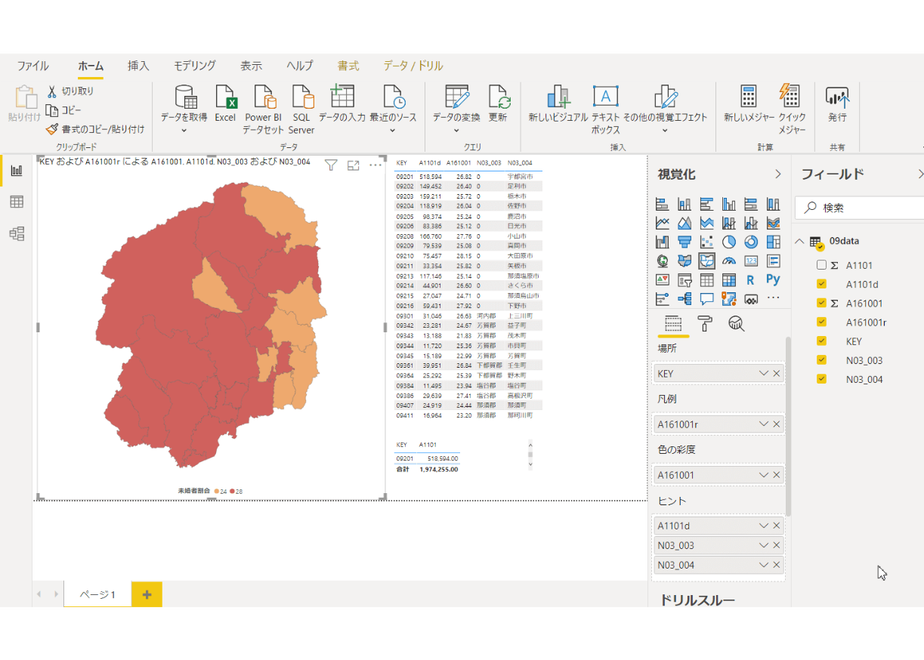Select the card (123) visualization
Viewport: 924px width, 660px height.
point(751,261)
